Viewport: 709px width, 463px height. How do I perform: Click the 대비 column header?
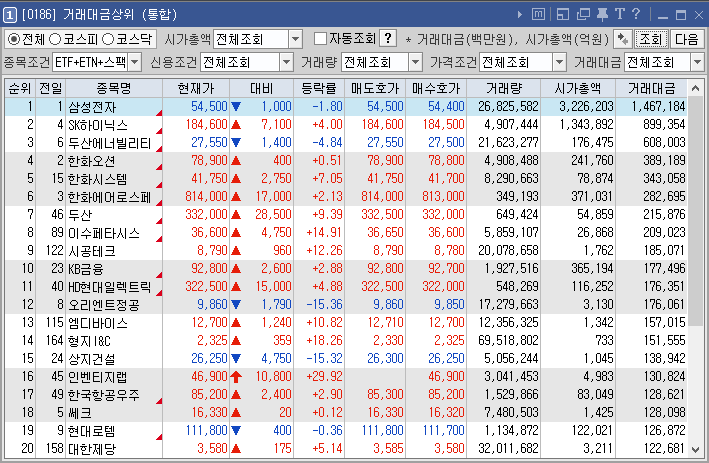pyautogui.click(x=262, y=88)
